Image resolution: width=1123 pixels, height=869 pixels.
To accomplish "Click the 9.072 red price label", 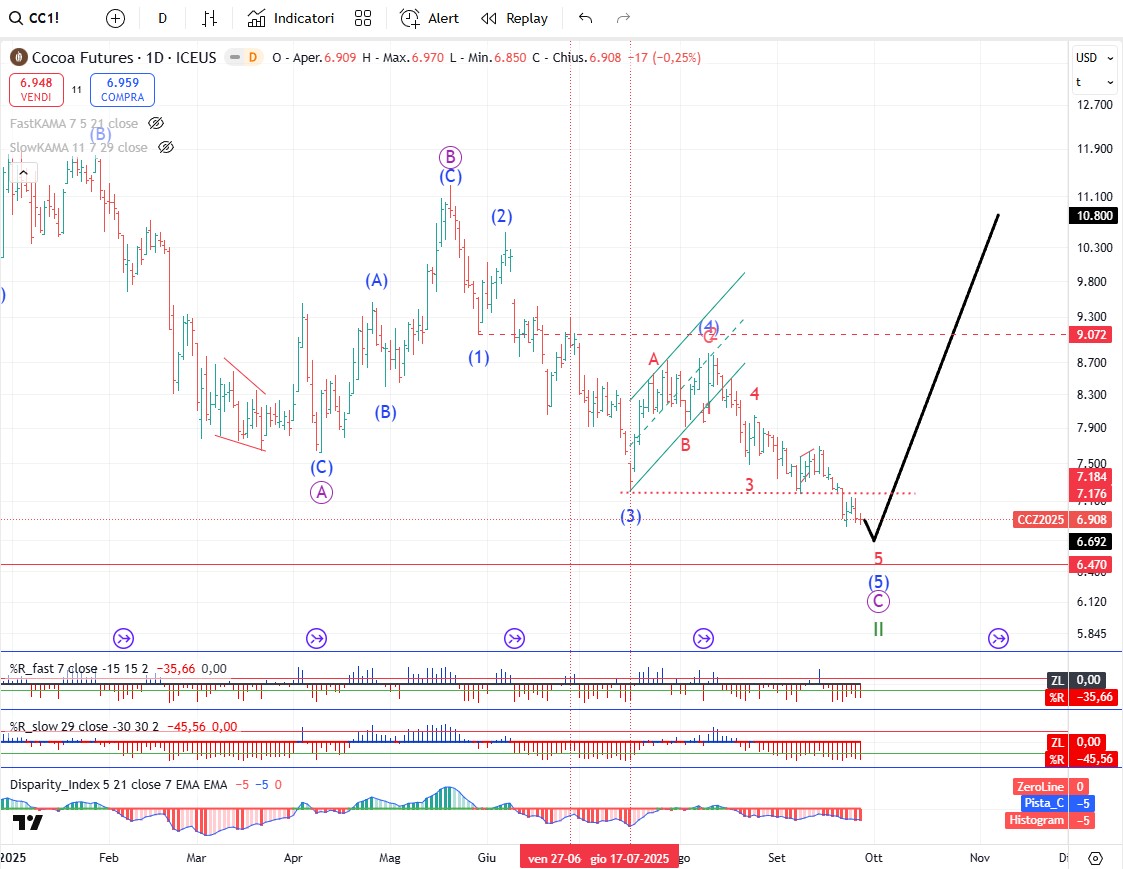I will (1091, 335).
